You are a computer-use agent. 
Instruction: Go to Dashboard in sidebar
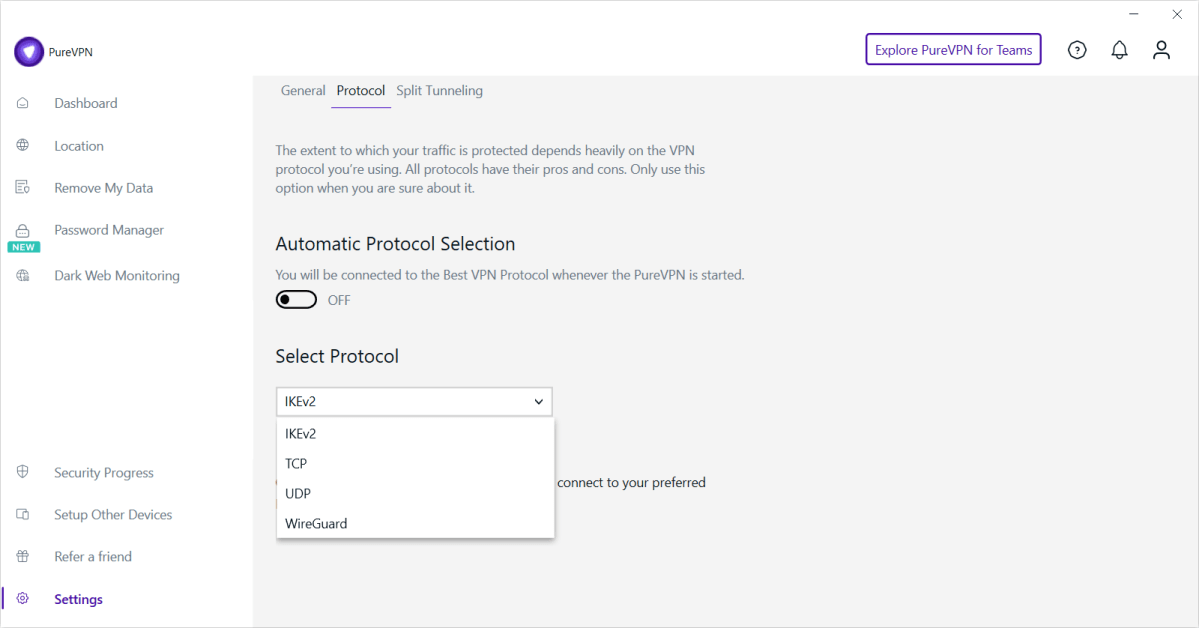pos(86,103)
